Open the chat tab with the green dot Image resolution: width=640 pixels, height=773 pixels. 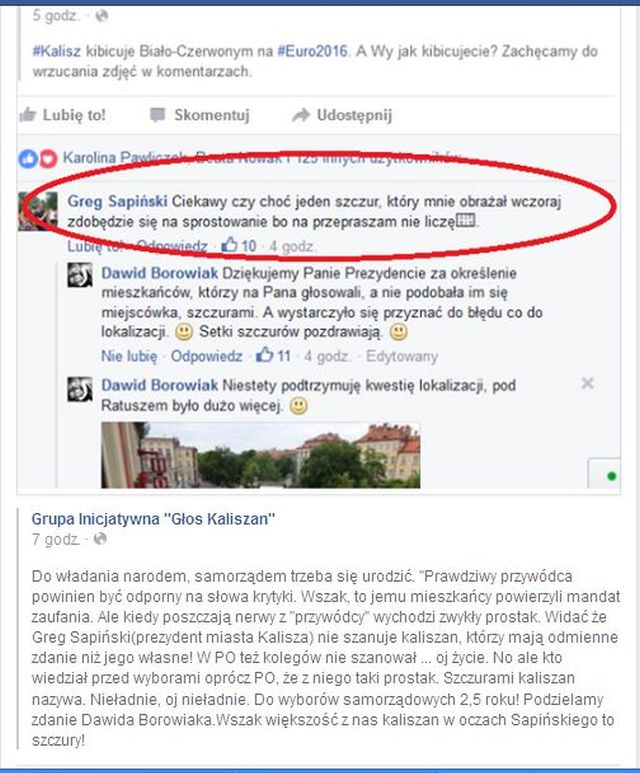click(605, 474)
